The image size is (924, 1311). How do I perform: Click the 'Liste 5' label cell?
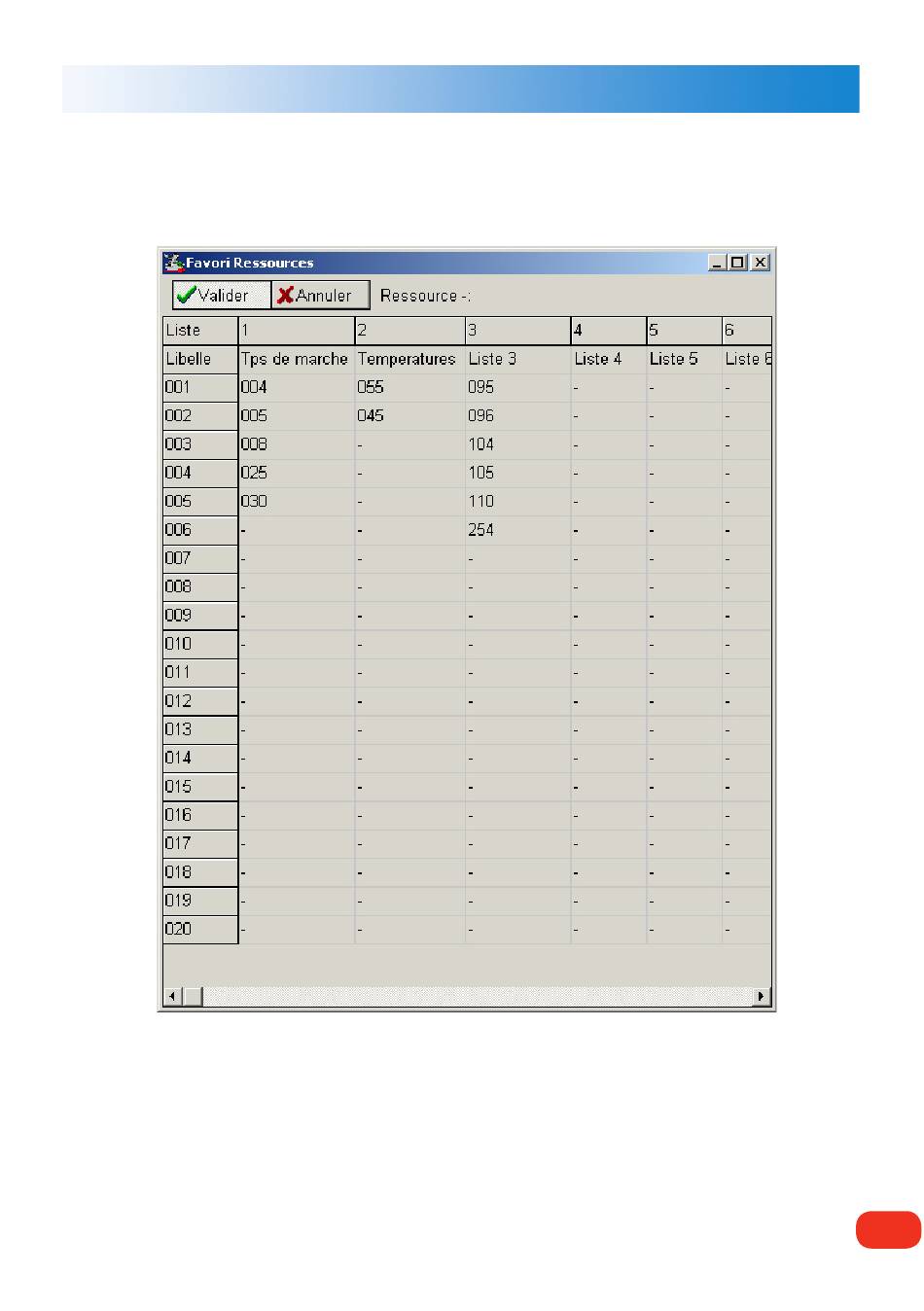click(x=685, y=359)
